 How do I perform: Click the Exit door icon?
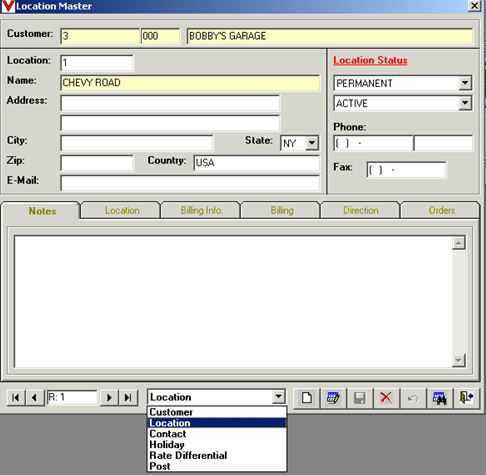click(466, 398)
